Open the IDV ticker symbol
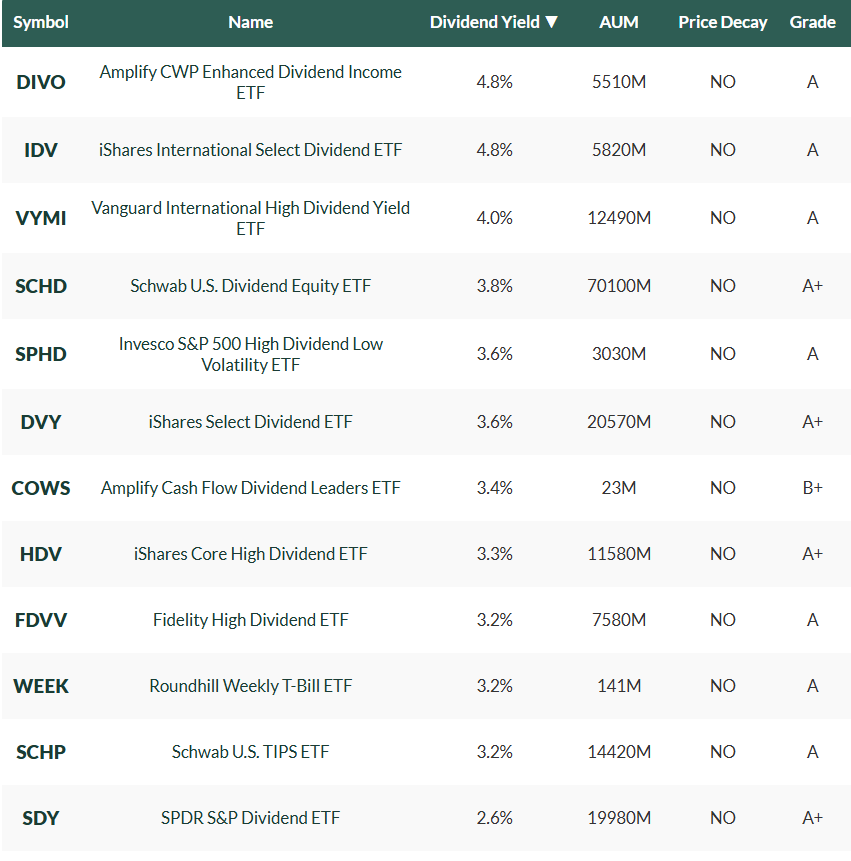Viewport: 851px width, 861px height. tap(41, 150)
